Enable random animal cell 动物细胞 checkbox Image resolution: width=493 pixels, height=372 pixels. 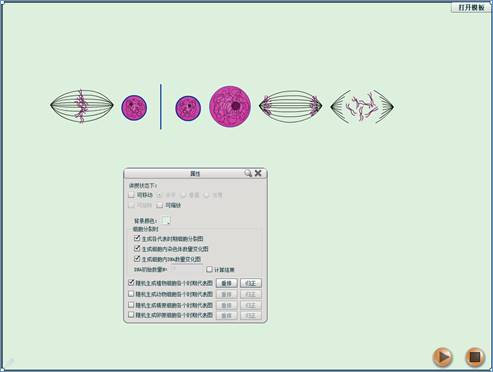point(131,294)
